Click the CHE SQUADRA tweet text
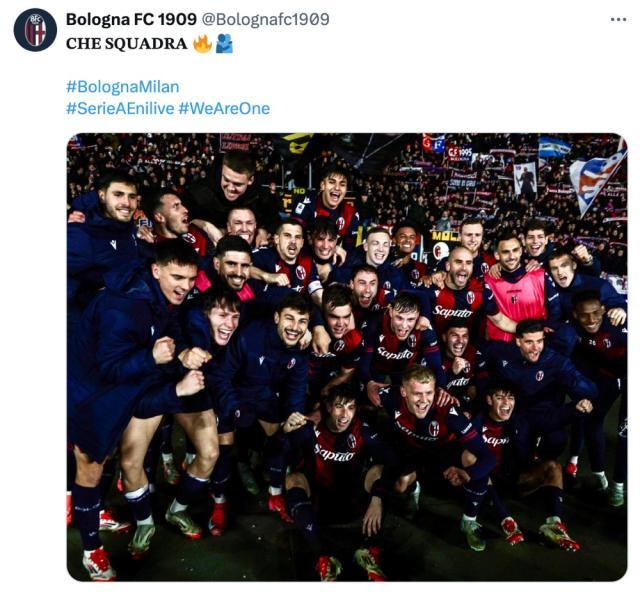The image size is (640, 592). tap(127, 44)
